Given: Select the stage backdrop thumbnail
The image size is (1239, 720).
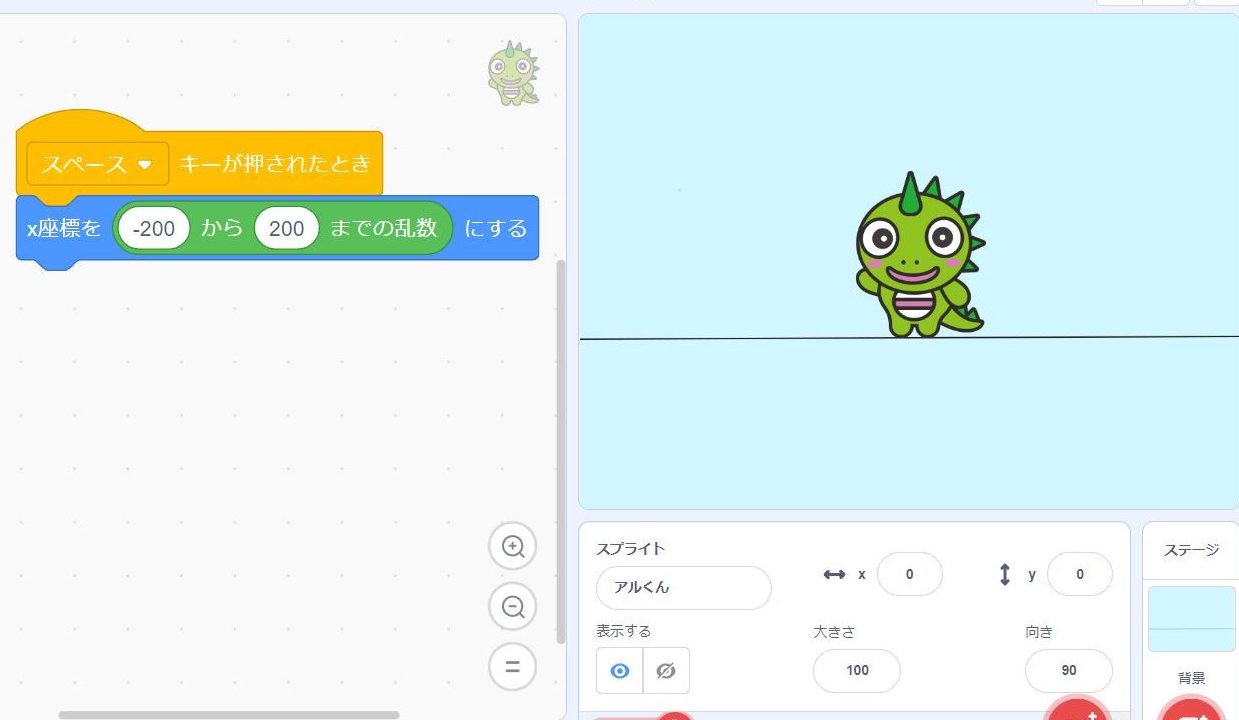Looking at the screenshot, I should point(1192,619).
